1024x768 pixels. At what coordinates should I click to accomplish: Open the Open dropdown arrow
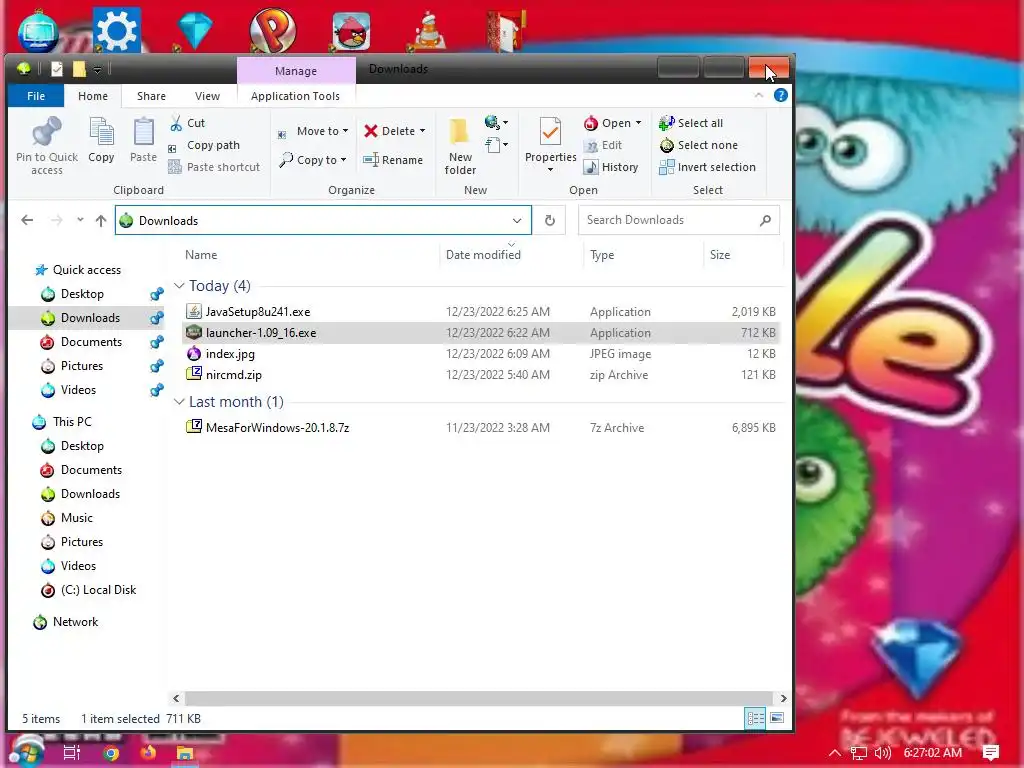[638, 123]
